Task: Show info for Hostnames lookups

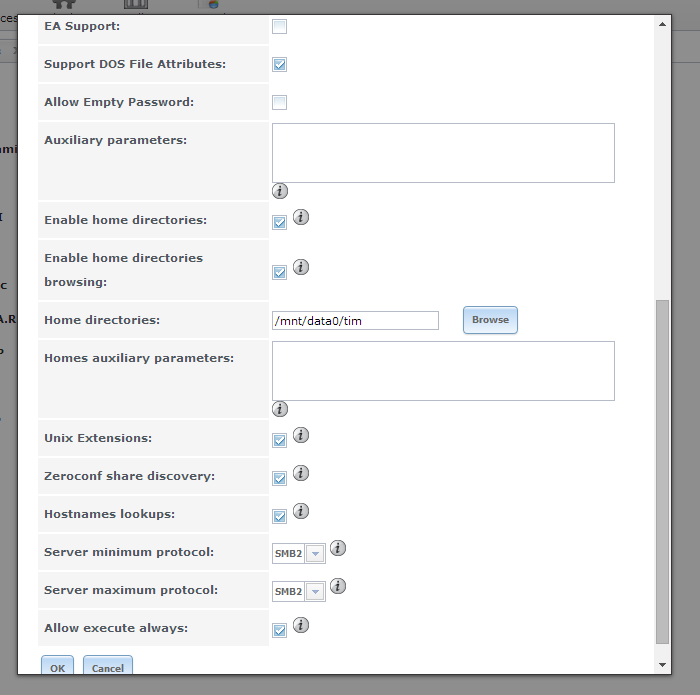Action: tap(301, 511)
